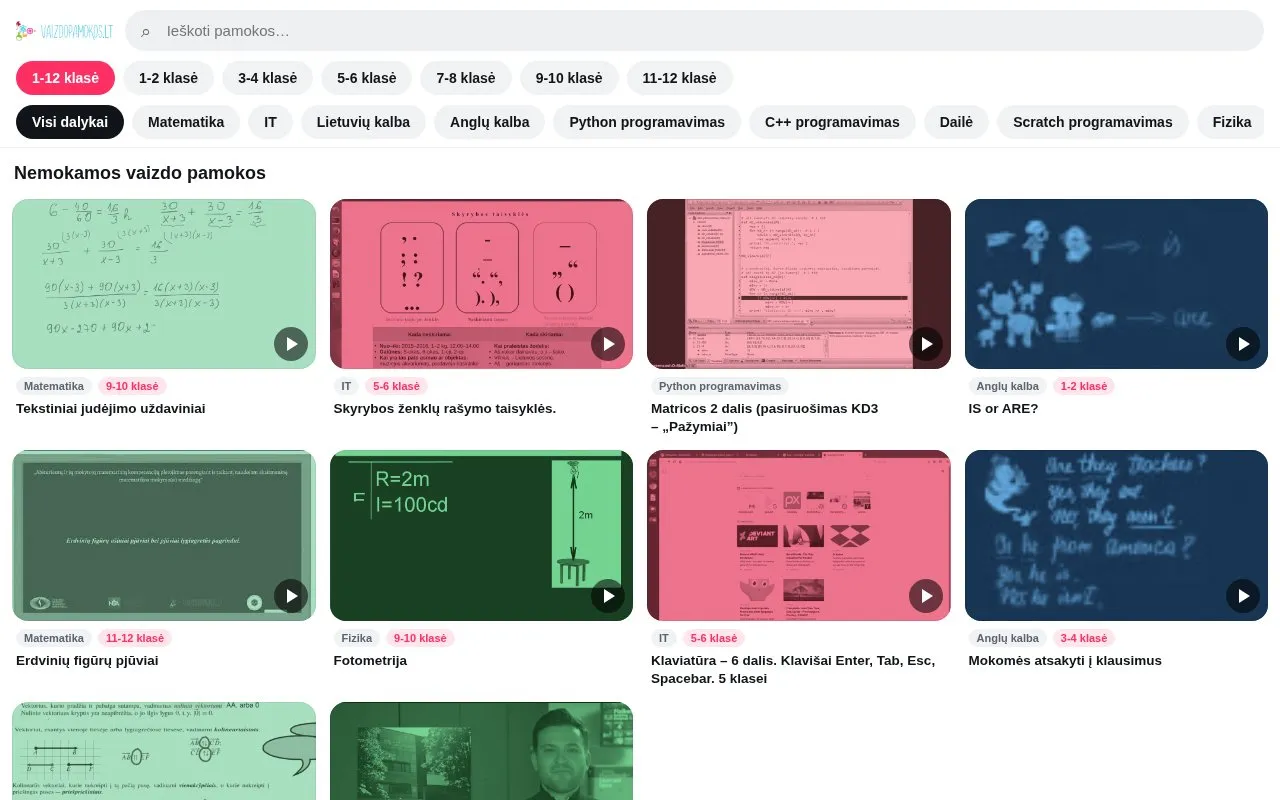Open the Erdvinių figūrų pjūviai lesson title

coord(87,661)
